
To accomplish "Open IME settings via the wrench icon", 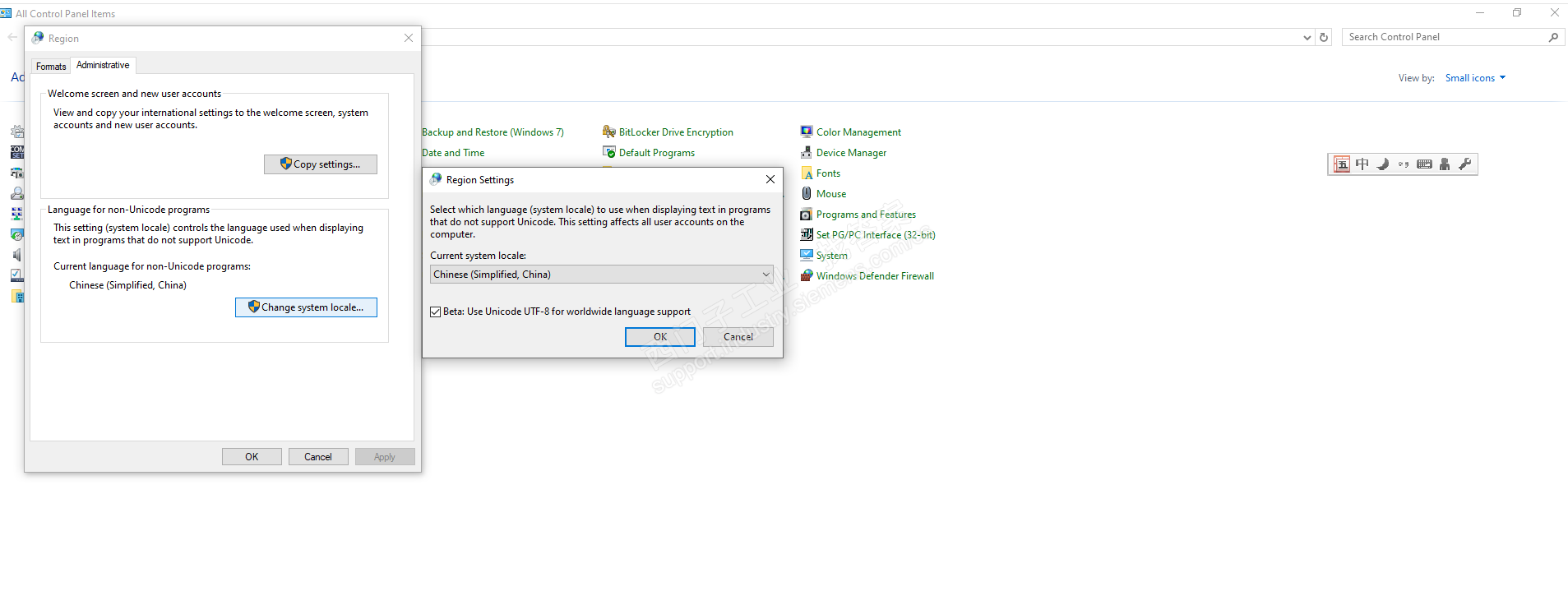I will coord(1465,164).
